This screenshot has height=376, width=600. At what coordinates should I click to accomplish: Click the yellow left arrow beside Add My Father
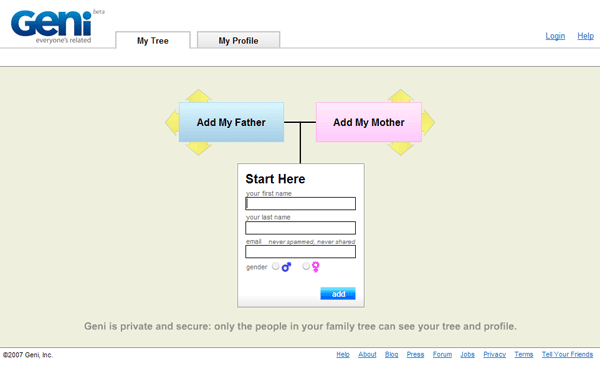[x=172, y=122]
